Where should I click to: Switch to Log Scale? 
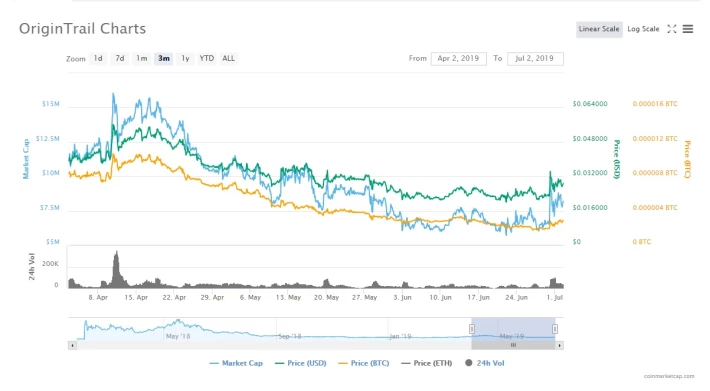[643, 29]
